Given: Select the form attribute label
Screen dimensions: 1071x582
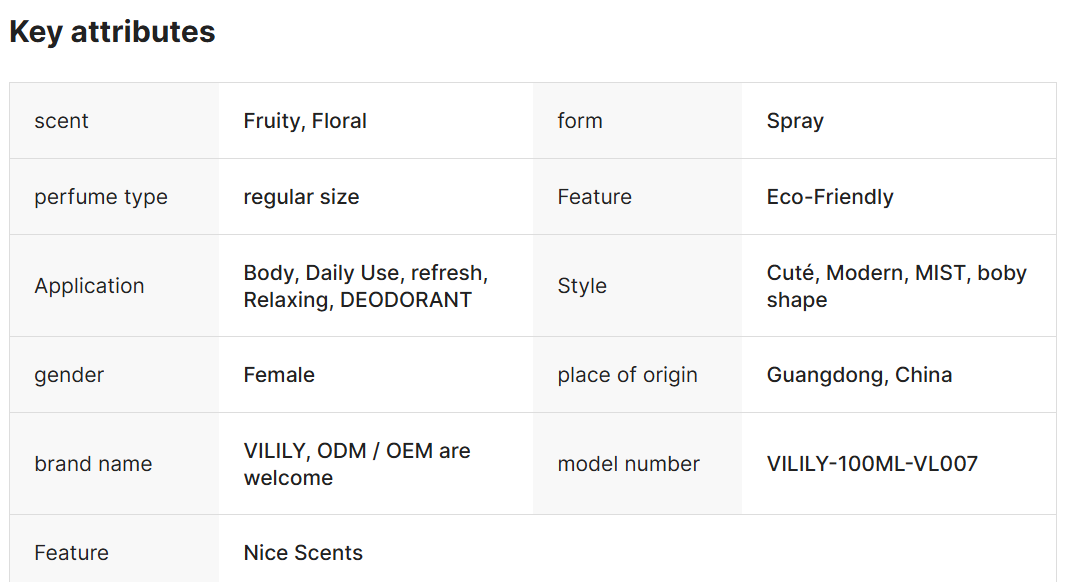Looking at the screenshot, I should click(580, 121).
